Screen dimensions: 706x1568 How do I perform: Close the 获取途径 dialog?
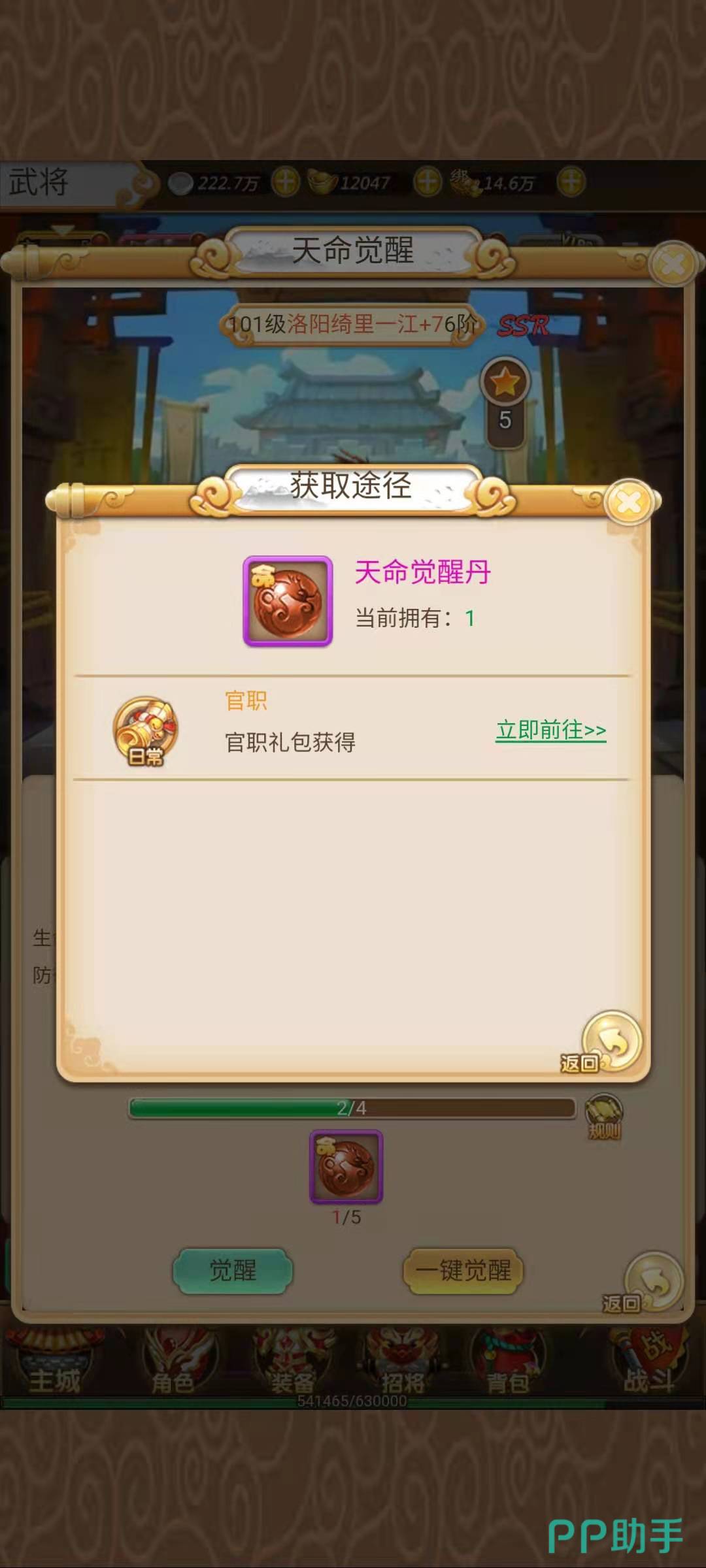click(x=630, y=502)
